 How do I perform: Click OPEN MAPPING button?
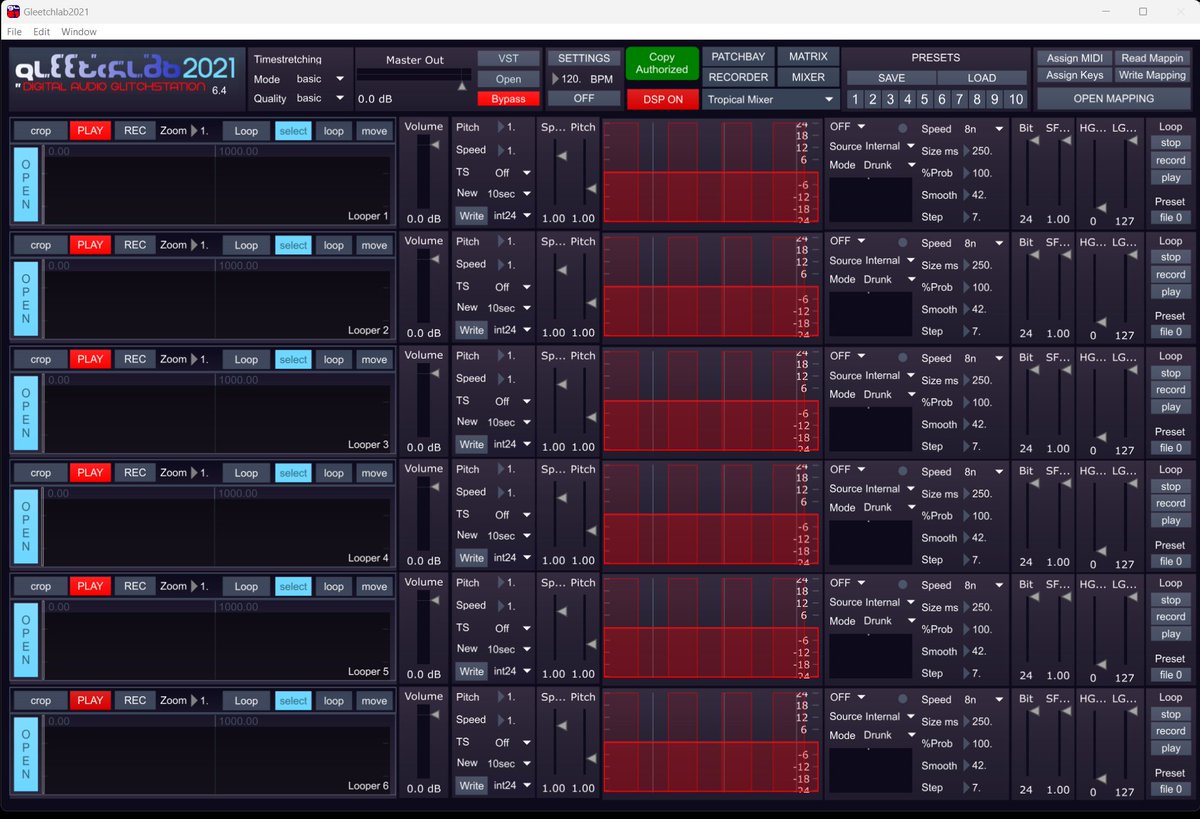[x=1114, y=98]
